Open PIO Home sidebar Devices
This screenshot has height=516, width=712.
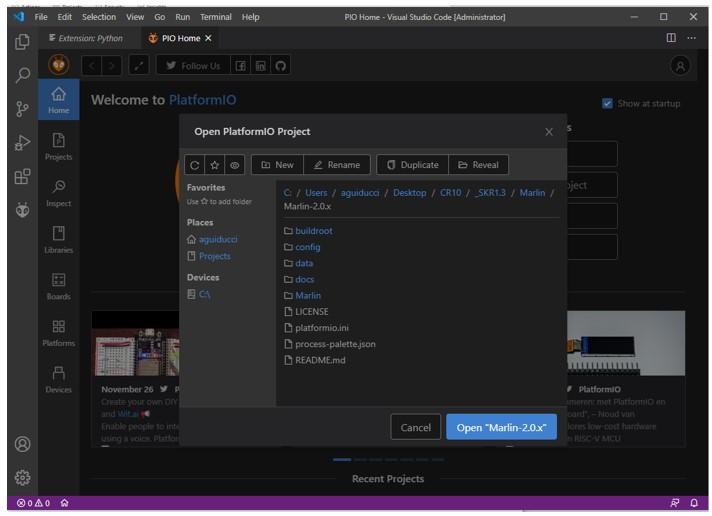point(59,379)
